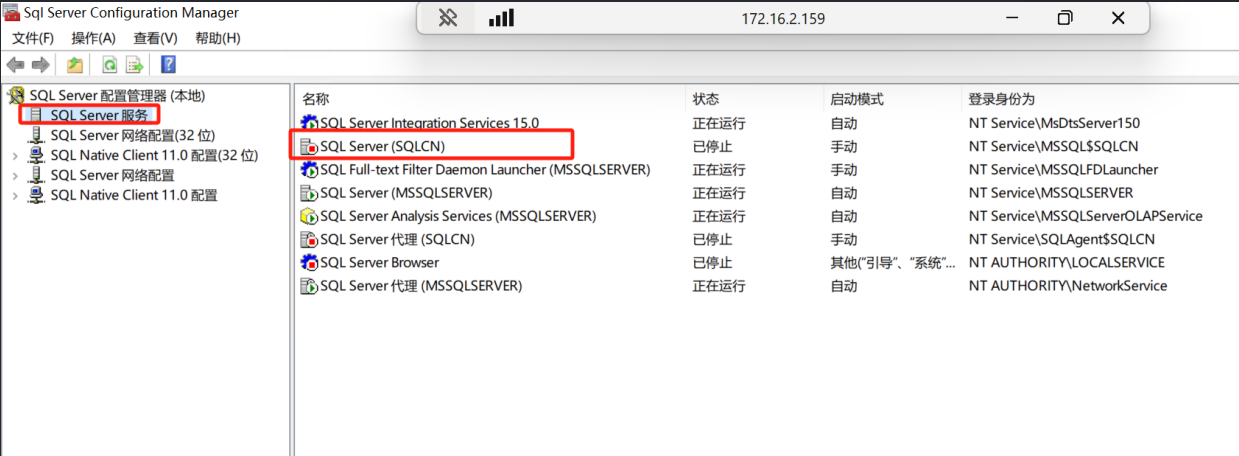Click the SQL Server 网络配置(32 位) node icon
Viewport: 1239px width, 456px height.
coord(37,135)
